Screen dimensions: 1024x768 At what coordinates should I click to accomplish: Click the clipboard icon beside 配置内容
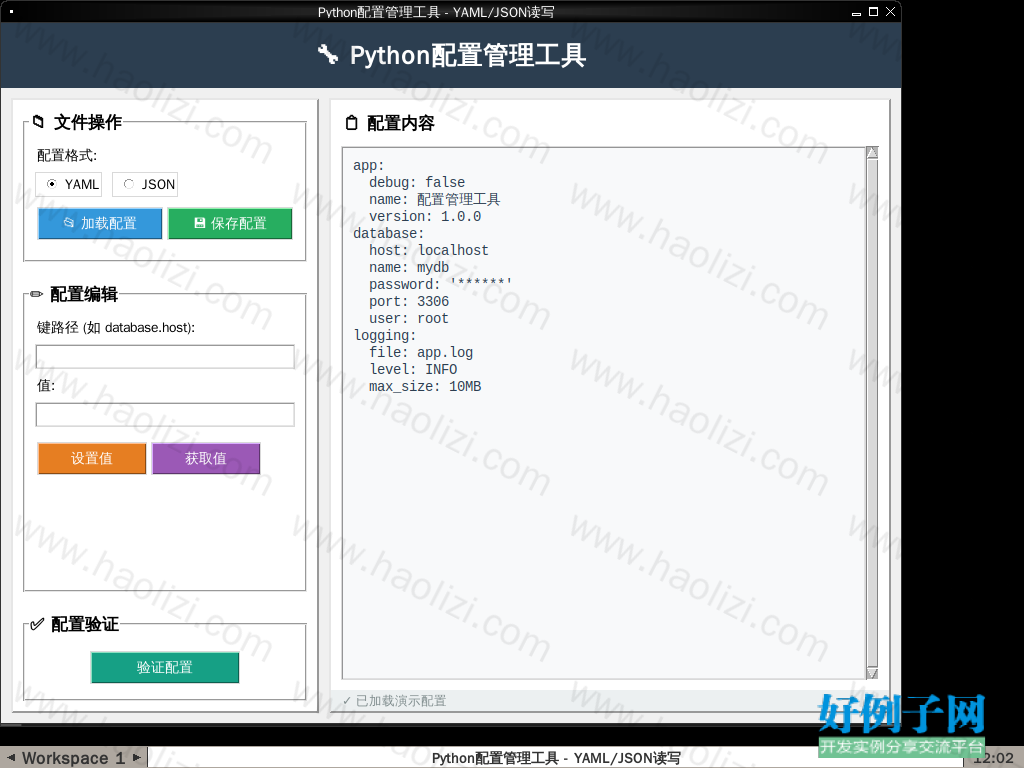(352, 123)
